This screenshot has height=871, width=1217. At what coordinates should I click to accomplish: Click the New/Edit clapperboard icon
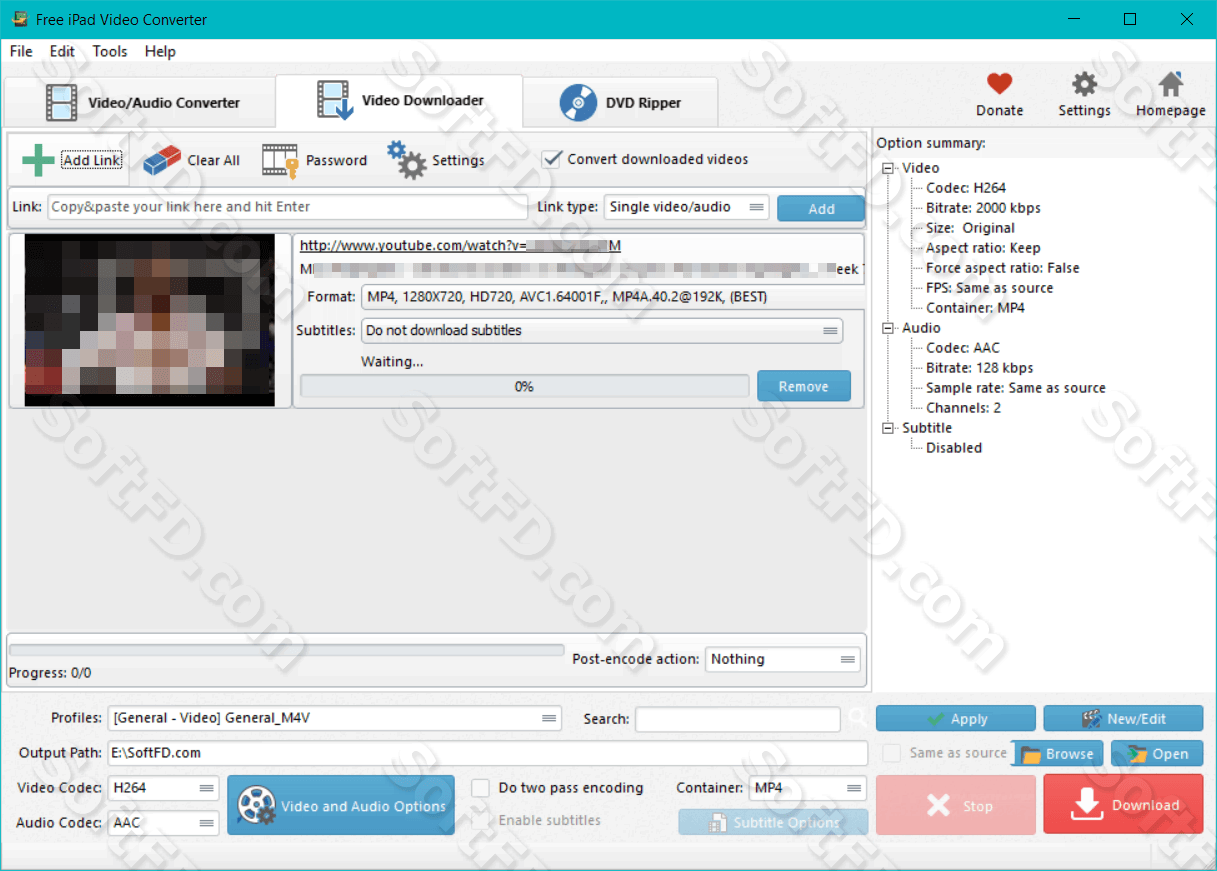pyautogui.click(x=1091, y=719)
